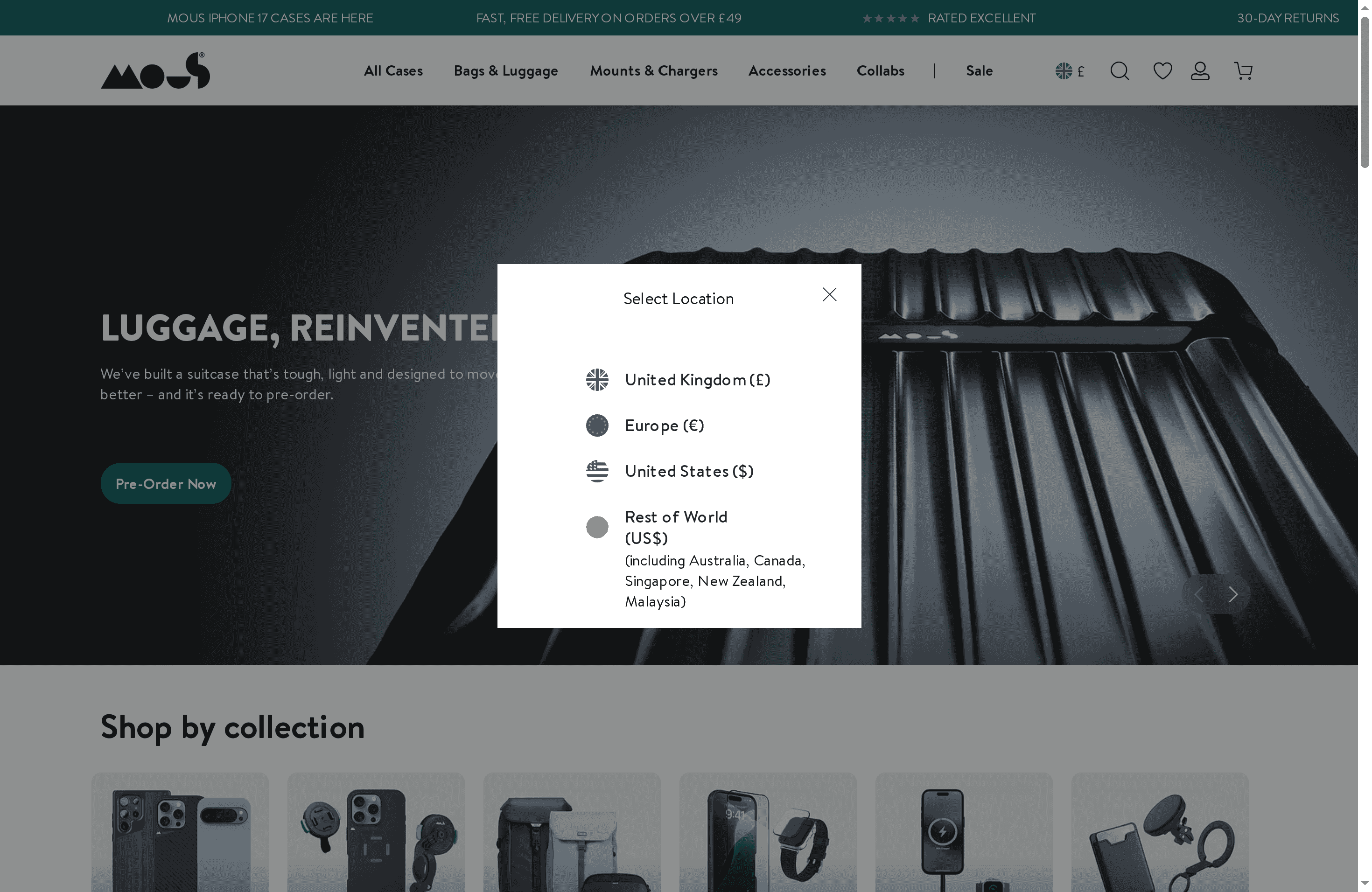
Task: Open the Sale section
Action: pos(979,70)
